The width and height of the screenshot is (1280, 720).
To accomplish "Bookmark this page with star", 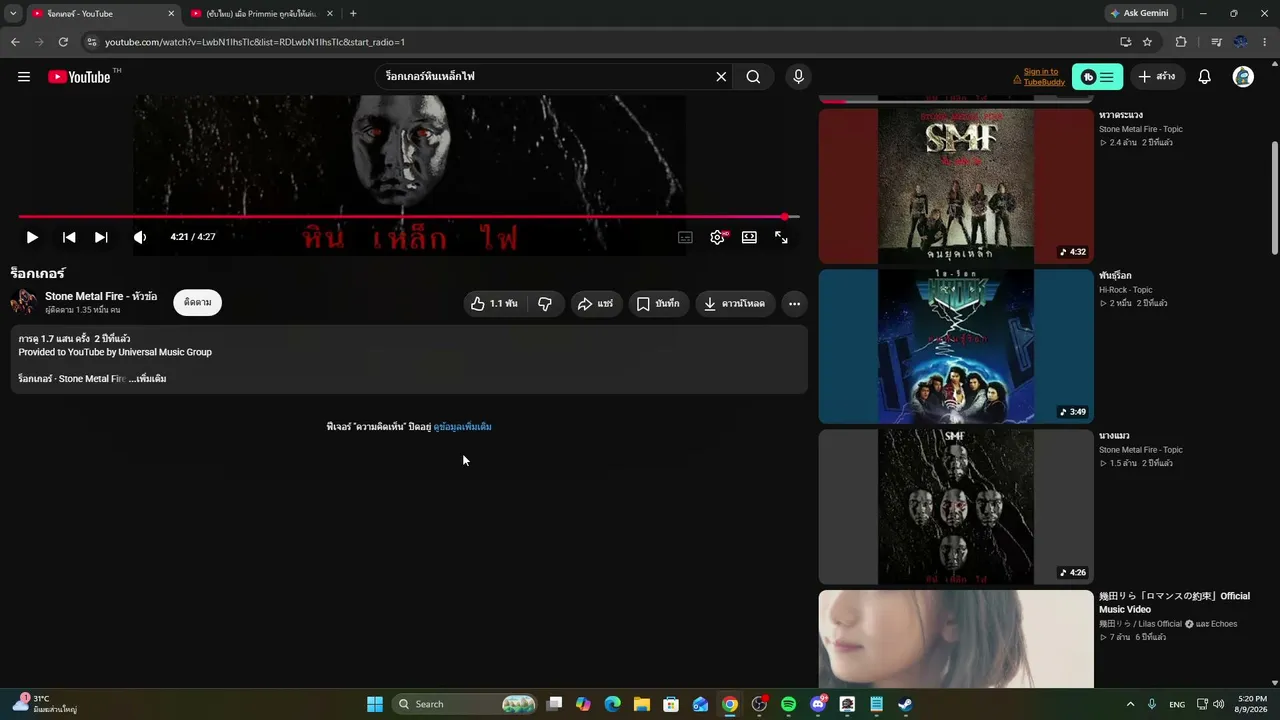I will (1147, 42).
